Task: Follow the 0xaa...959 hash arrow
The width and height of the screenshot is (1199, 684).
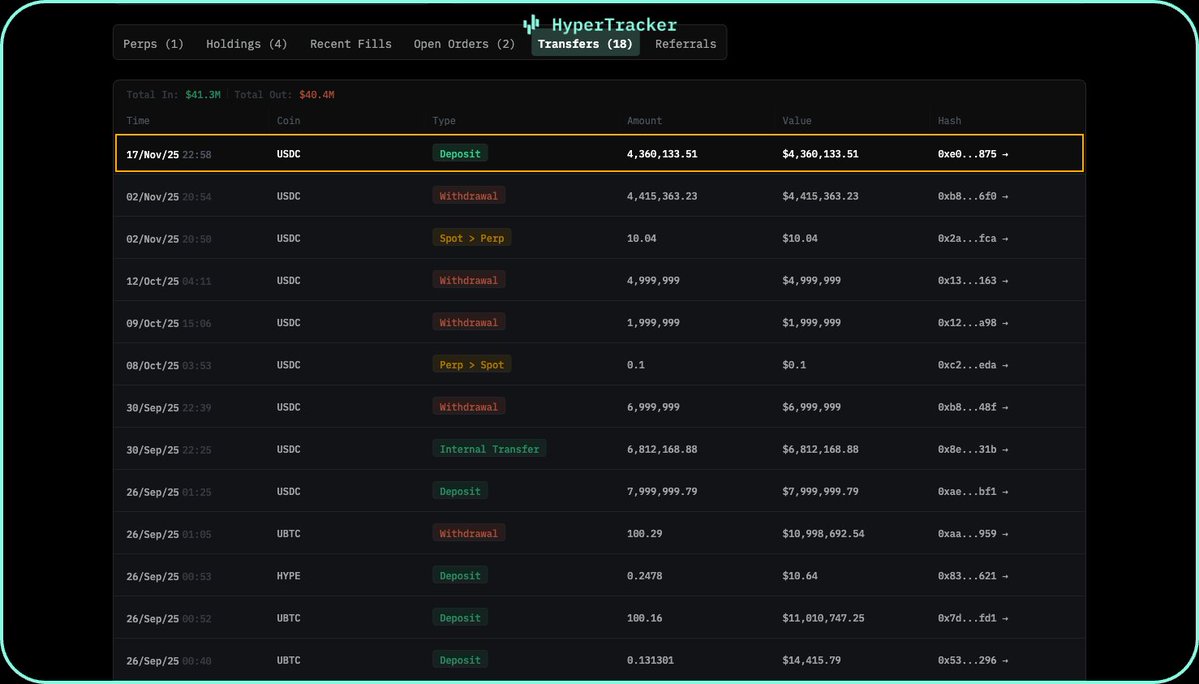Action: 1004,534
